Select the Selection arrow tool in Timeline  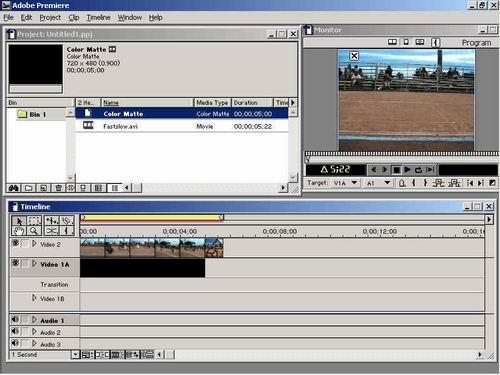point(19,221)
